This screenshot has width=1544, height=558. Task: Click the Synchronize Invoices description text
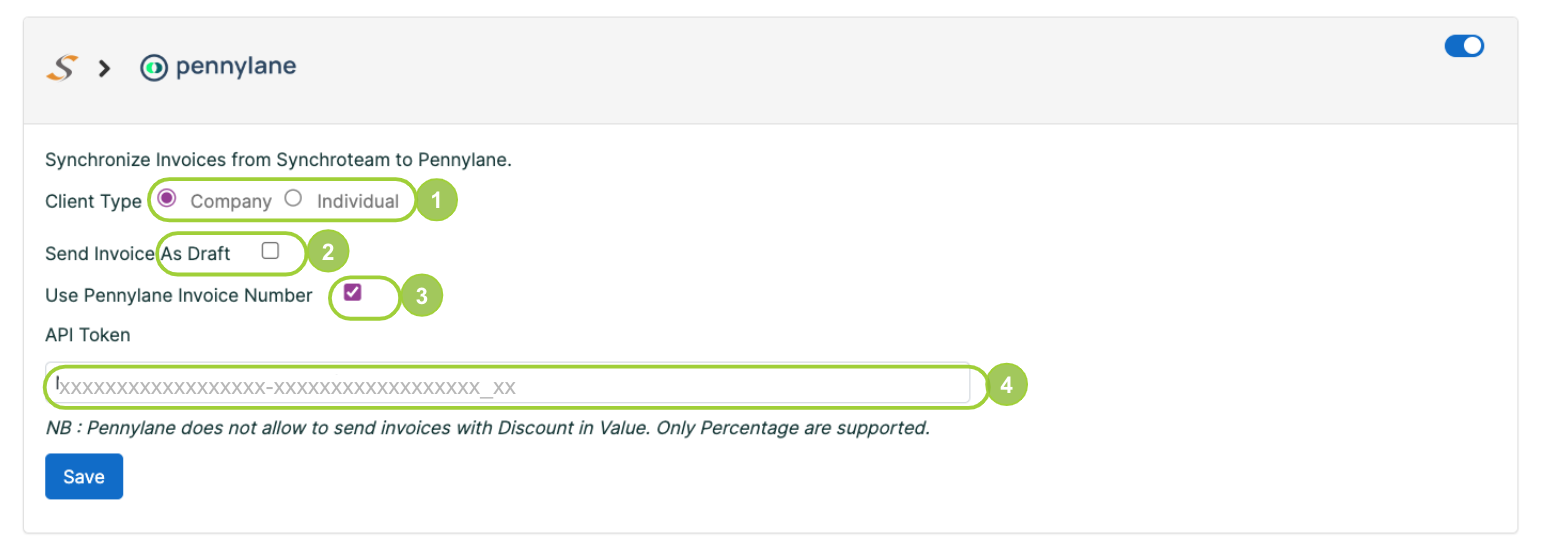coord(279,159)
